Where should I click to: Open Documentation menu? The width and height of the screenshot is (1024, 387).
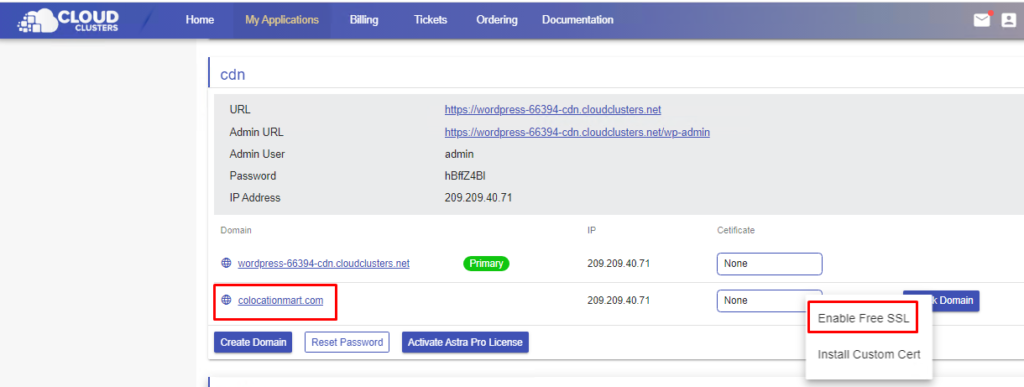(x=577, y=20)
